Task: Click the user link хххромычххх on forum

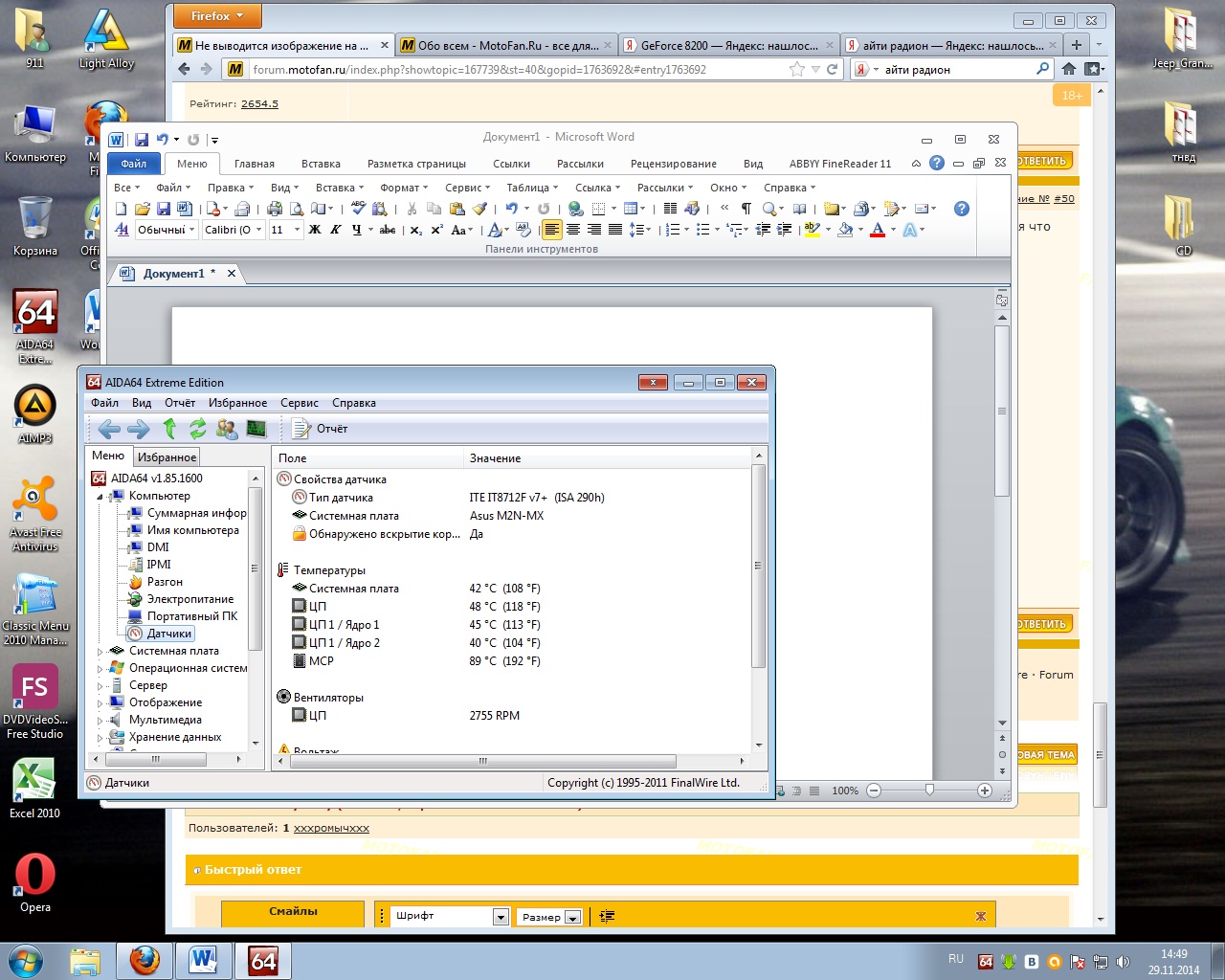Action: 331,828
